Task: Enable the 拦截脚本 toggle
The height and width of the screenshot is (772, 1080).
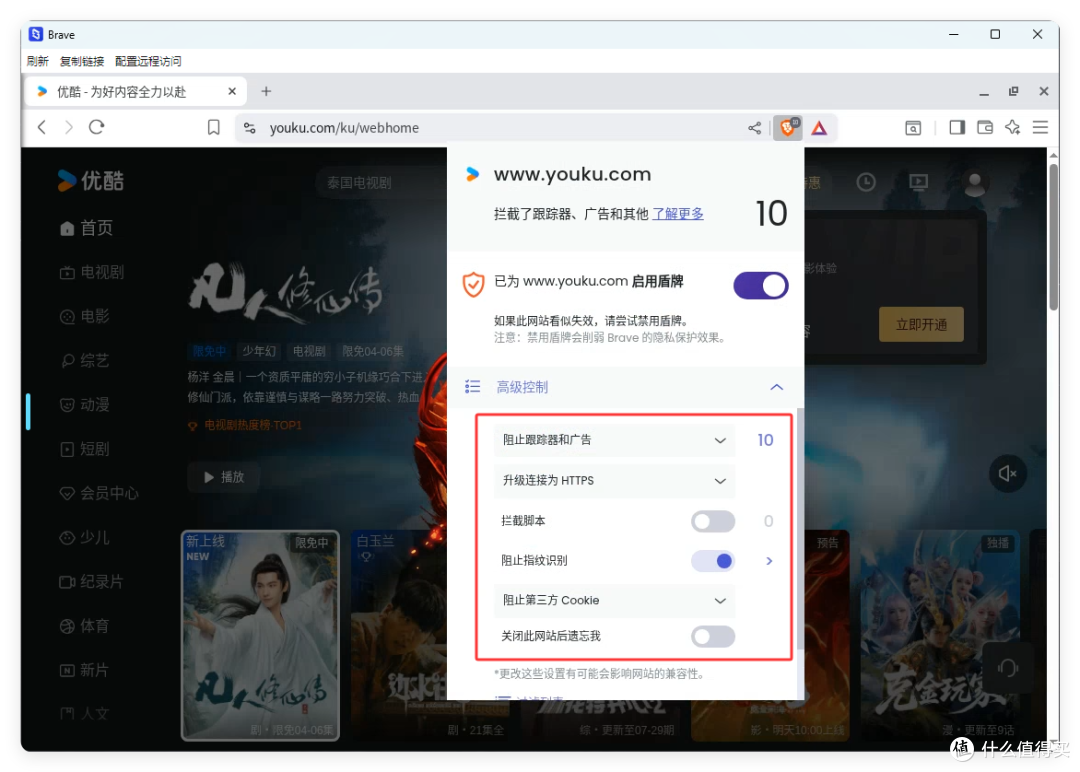Action: (x=713, y=521)
